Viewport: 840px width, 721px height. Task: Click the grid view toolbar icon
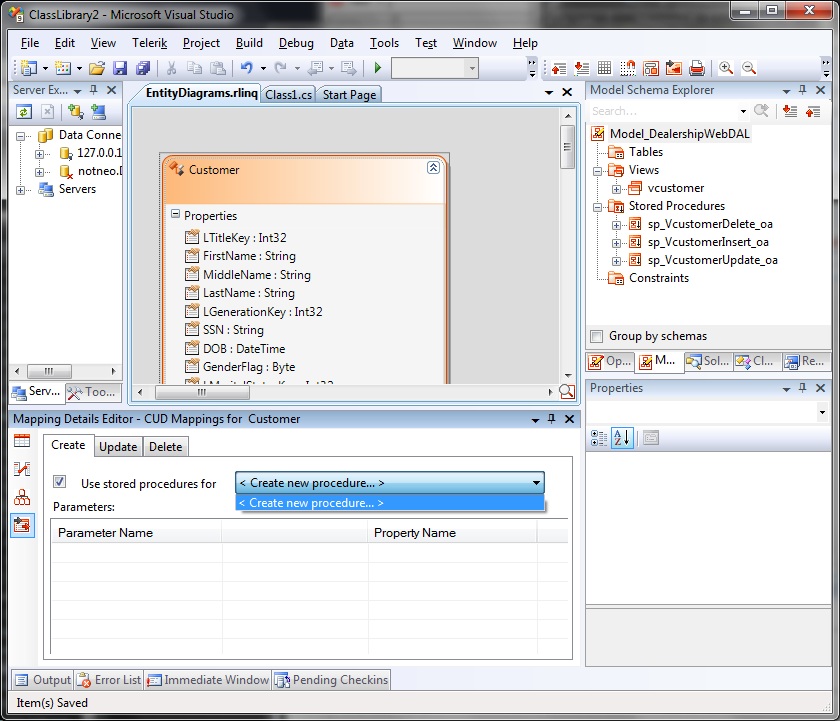(x=604, y=68)
